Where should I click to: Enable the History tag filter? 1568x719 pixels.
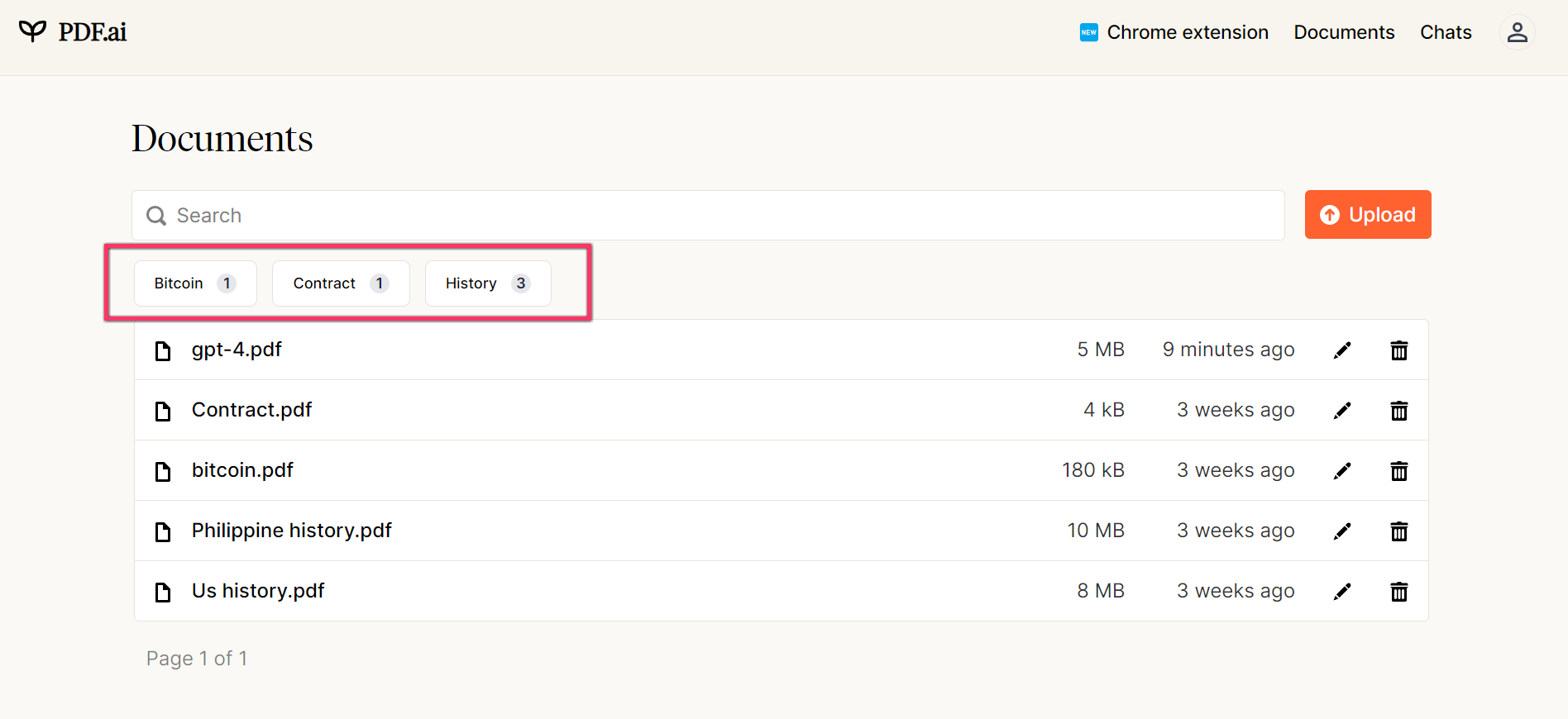(x=487, y=283)
